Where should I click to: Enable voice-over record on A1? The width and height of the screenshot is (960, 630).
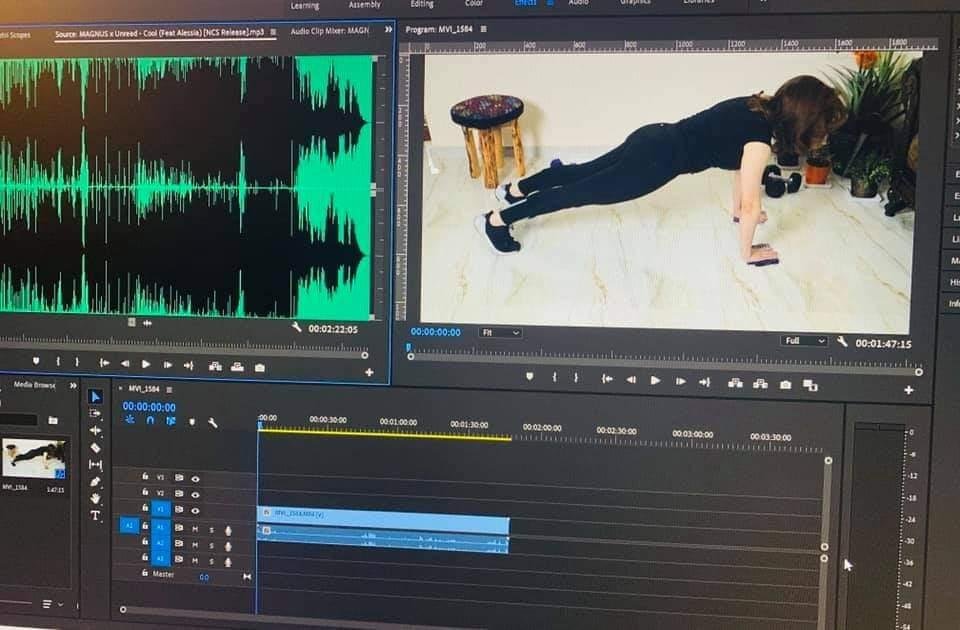(228, 530)
